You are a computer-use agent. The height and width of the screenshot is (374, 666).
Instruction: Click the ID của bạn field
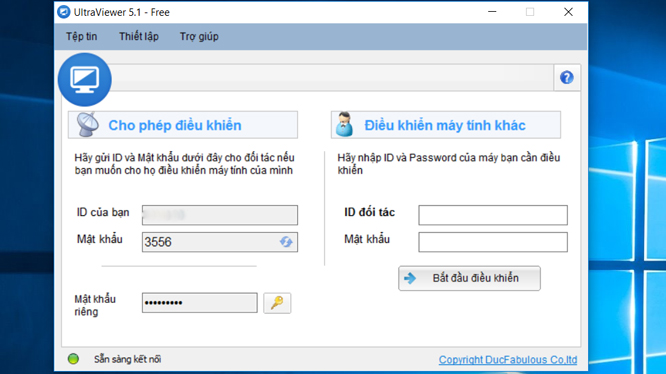220,215
